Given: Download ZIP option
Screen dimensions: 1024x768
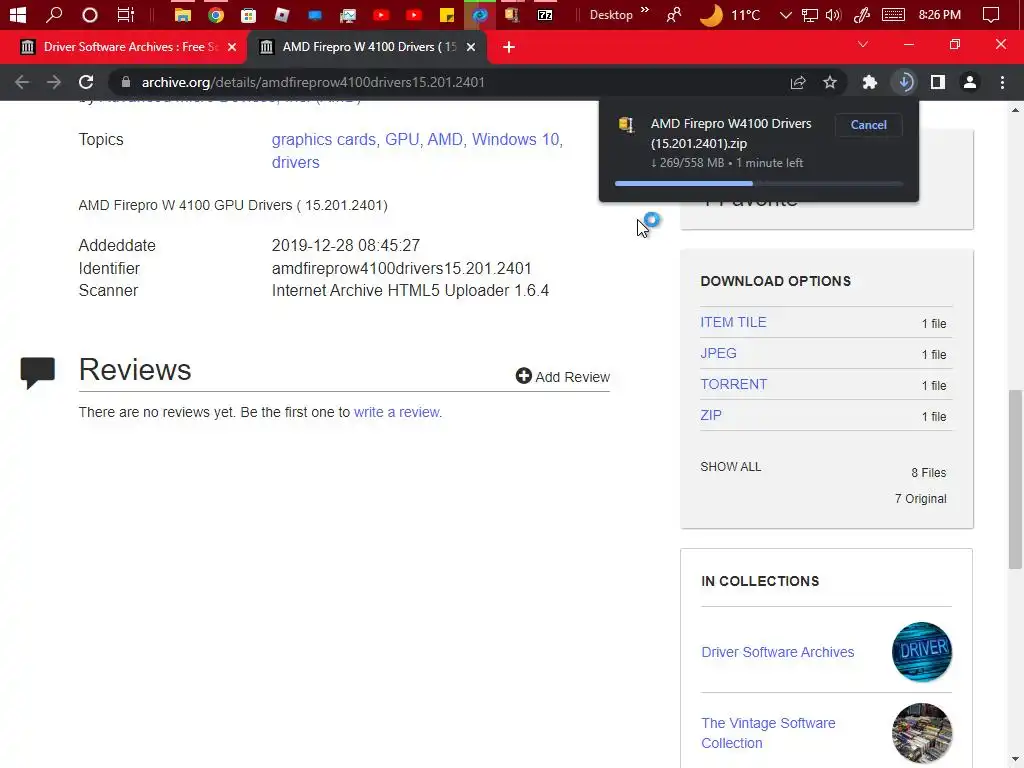Looking at the screenshot, I should point(711,415).
